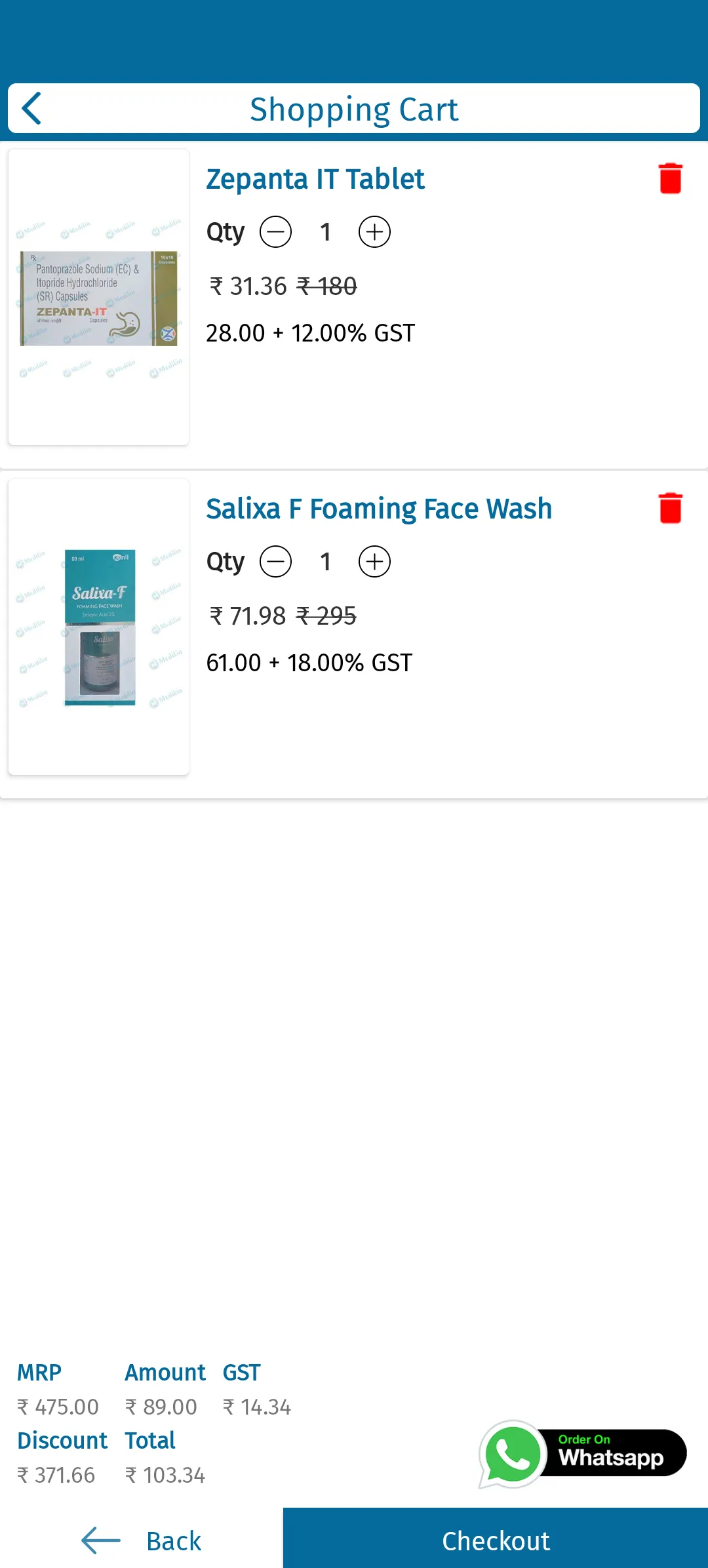The width and height of the screenshot is (708, 1568).
Task: Click the left arrow icon beside Back
Action: click(101, 1540)
